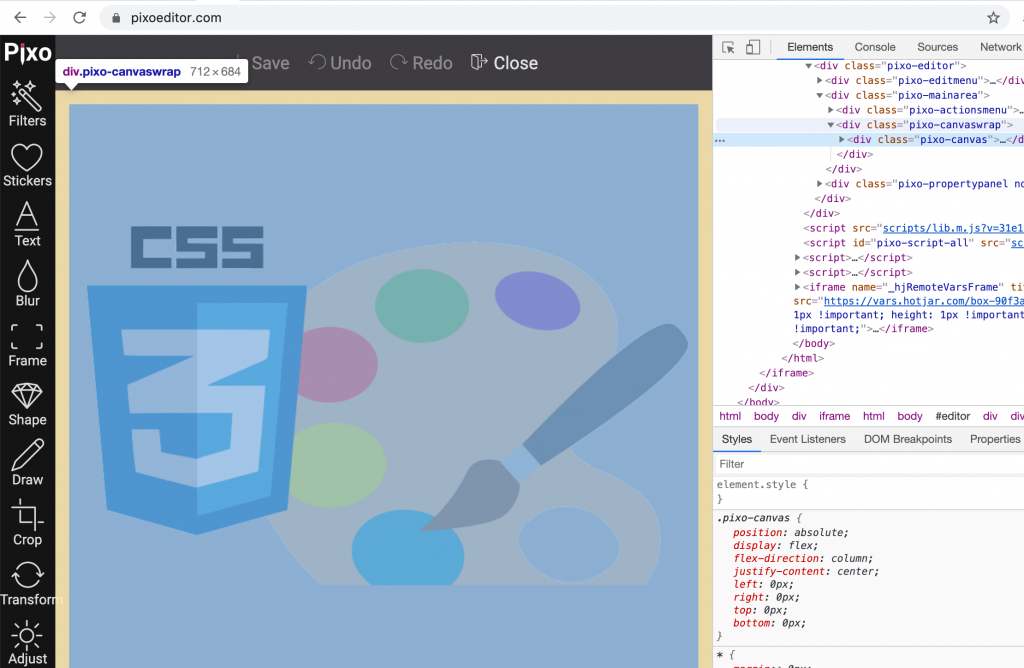
Task: Open the Adjust brightness tool
Action: click(27, 643)
